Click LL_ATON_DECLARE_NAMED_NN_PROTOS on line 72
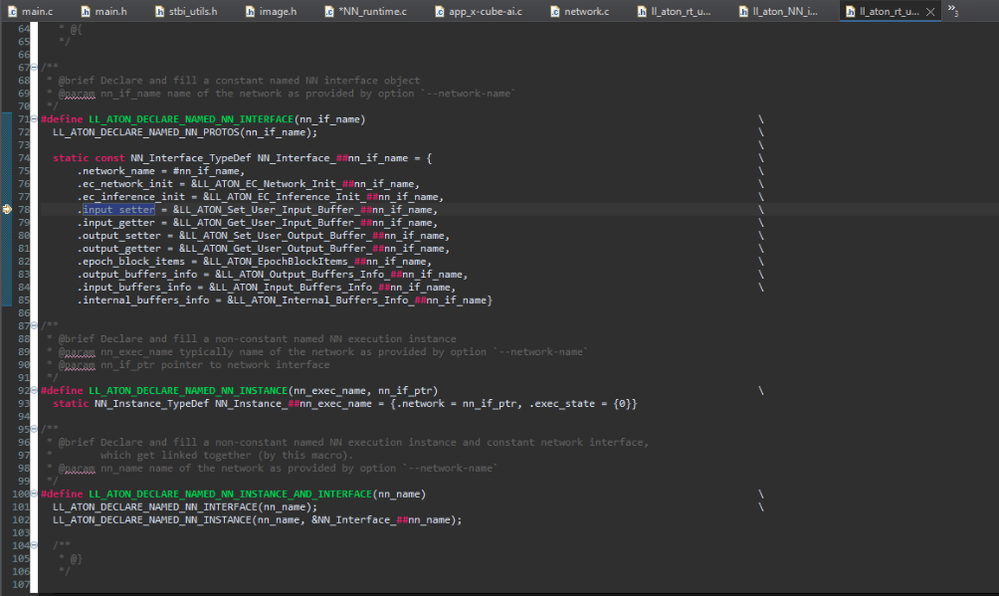Image resolution: width=999 pixels, height=596 pixels. point(147,132)
